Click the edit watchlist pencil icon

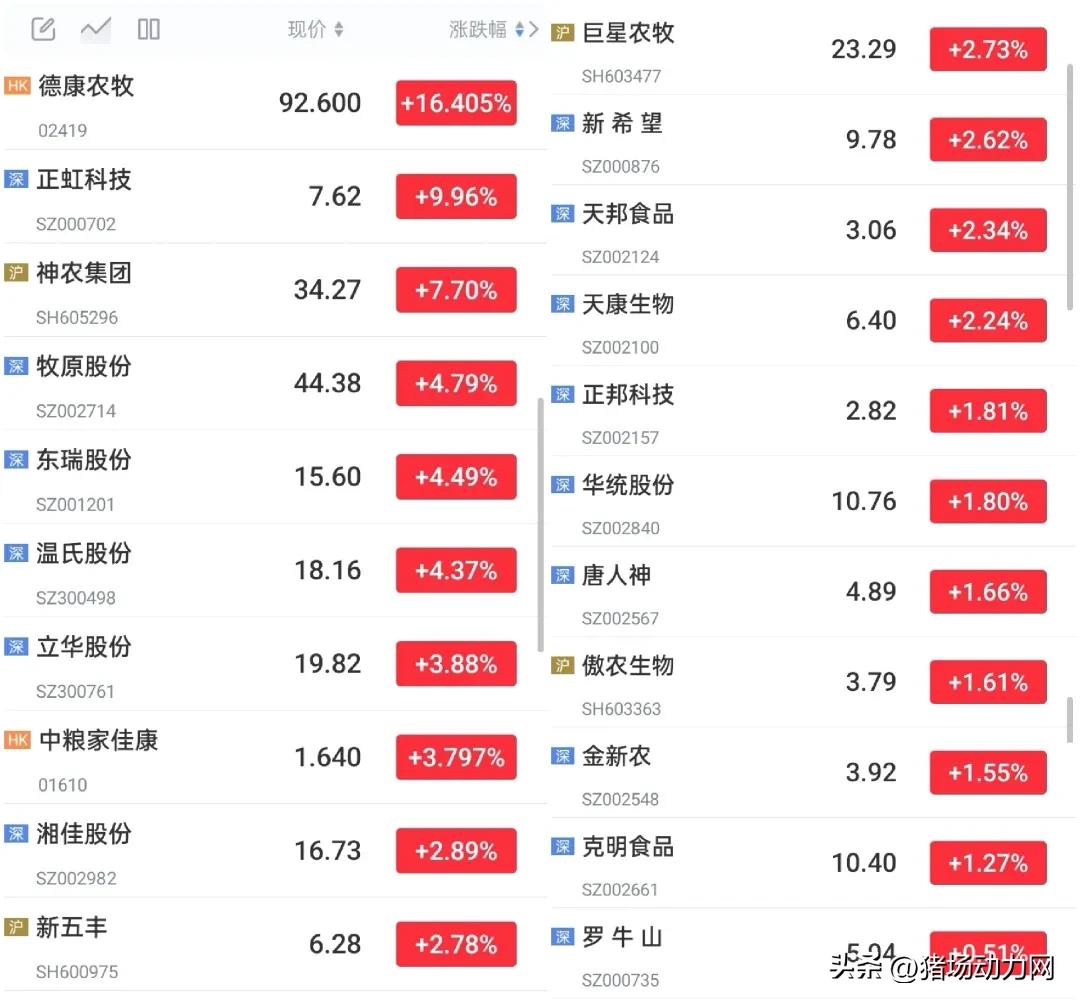[43, 29]
